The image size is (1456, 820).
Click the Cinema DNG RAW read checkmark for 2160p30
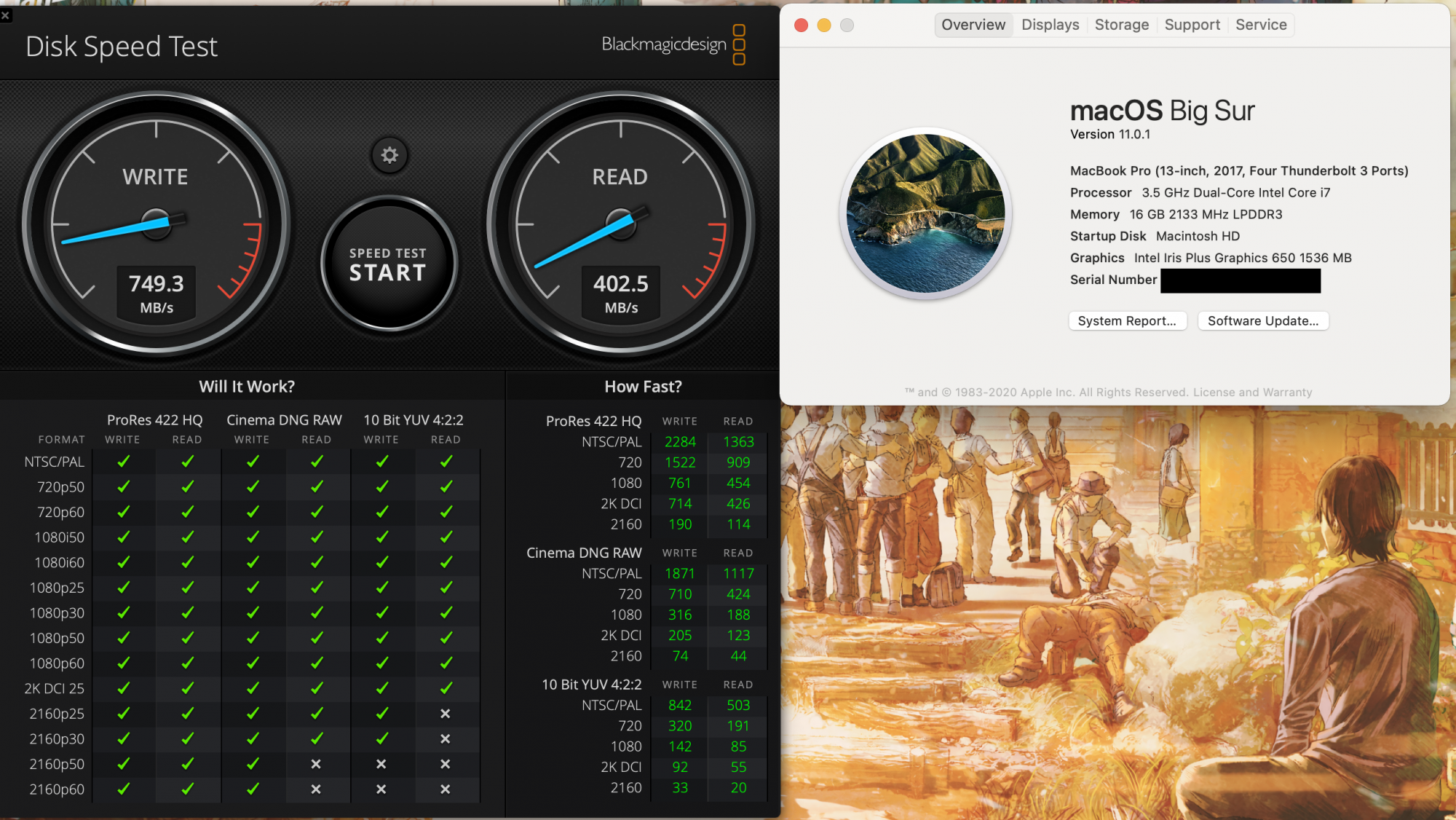[317, 738]
